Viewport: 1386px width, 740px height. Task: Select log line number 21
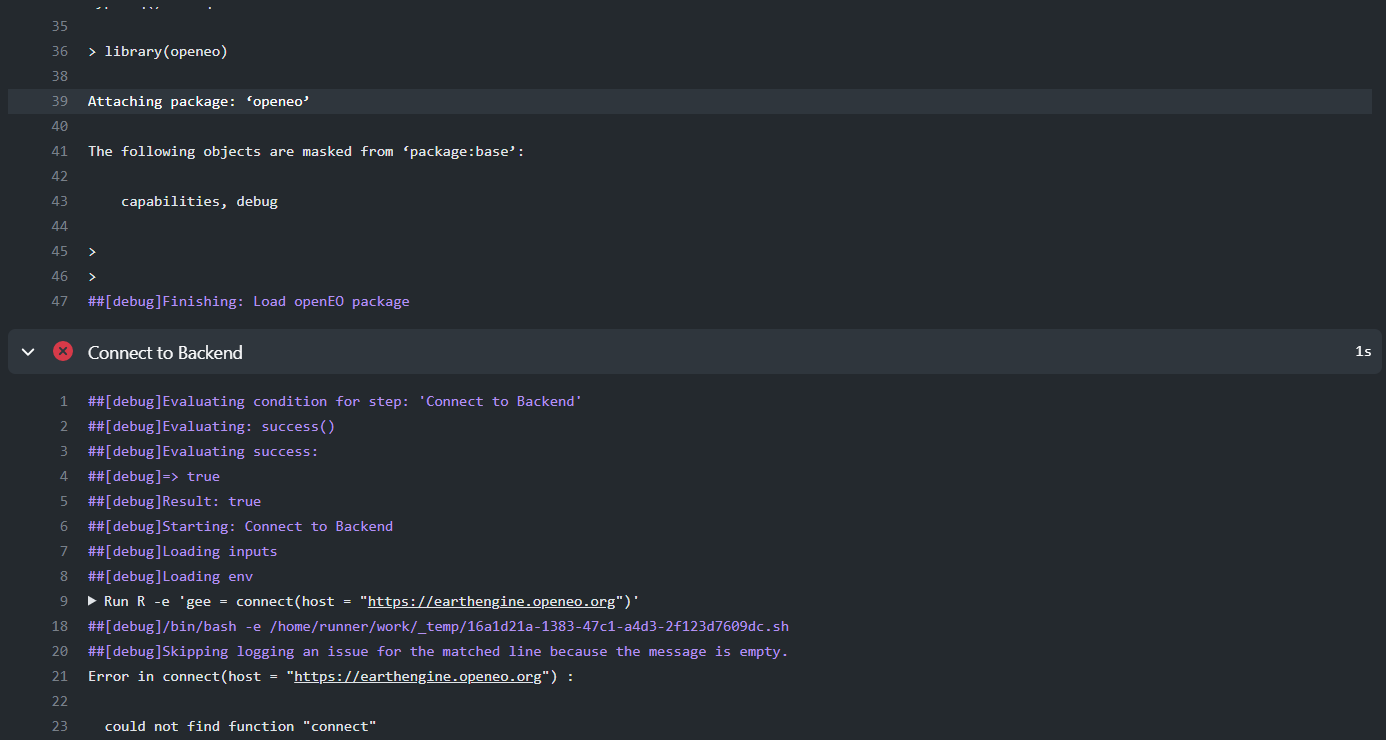click(59, 676)
